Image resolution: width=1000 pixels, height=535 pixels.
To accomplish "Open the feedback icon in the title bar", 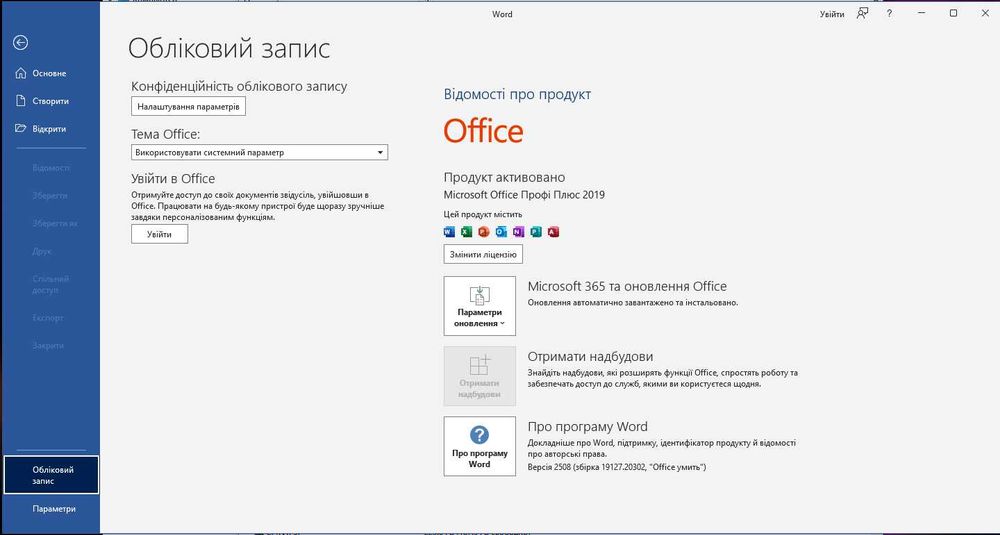I will click(863, 13).
